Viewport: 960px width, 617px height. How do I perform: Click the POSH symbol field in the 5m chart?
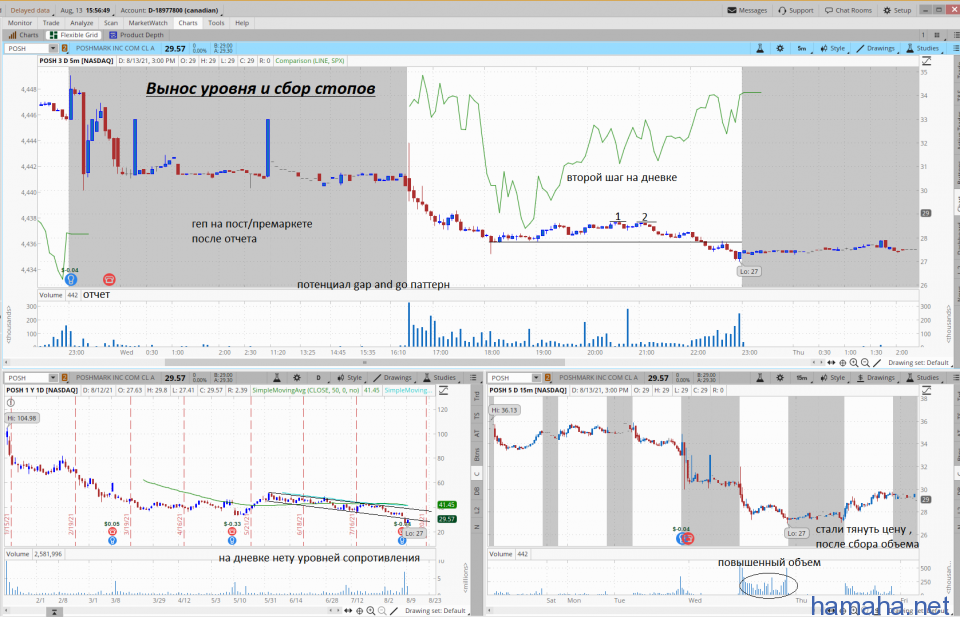28,48
